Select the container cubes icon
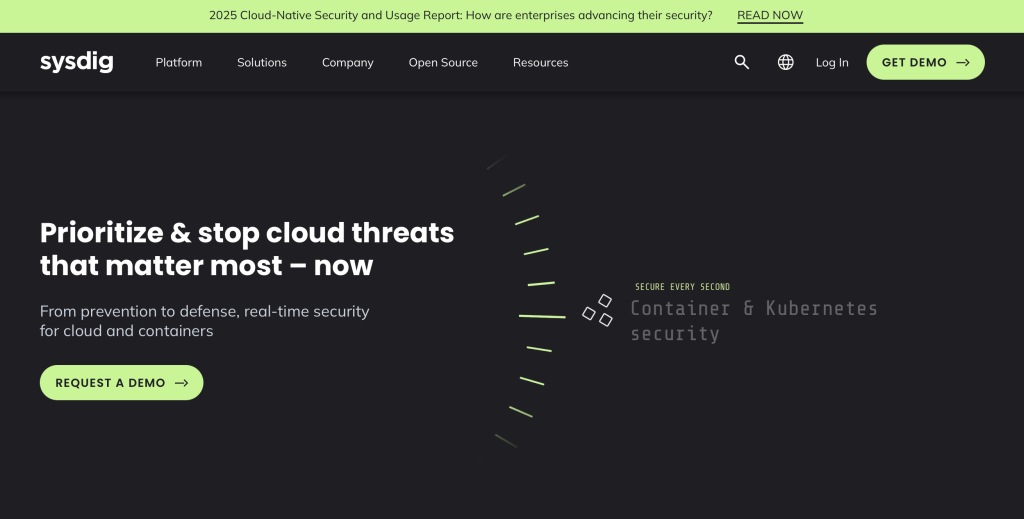Viewport: 1024px width, 519px height. [x=598, y=310]
